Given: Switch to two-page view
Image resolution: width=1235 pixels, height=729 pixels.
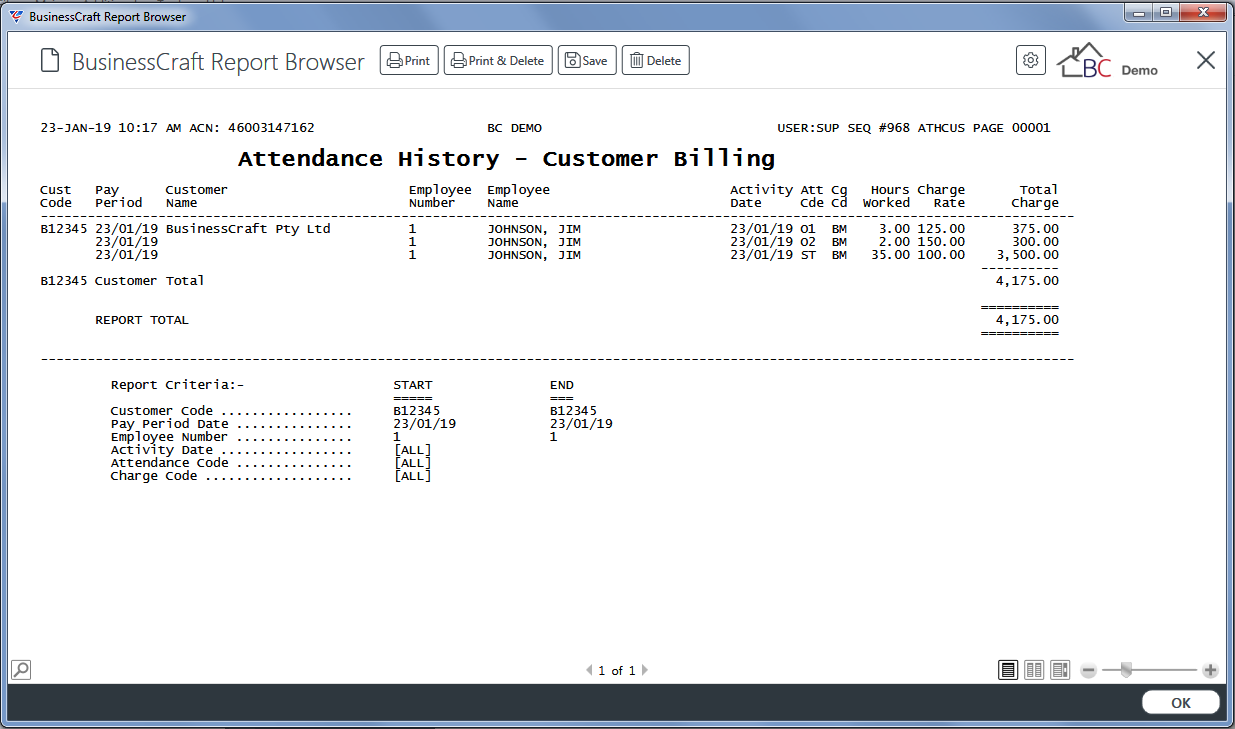Looking at the screenshot, I should click(1035, 670).
